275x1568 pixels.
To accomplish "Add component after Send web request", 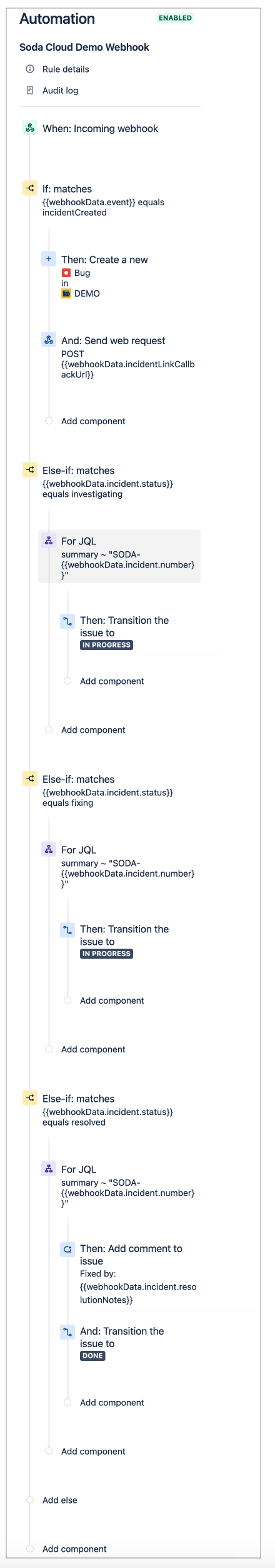I will click(93, 421).
